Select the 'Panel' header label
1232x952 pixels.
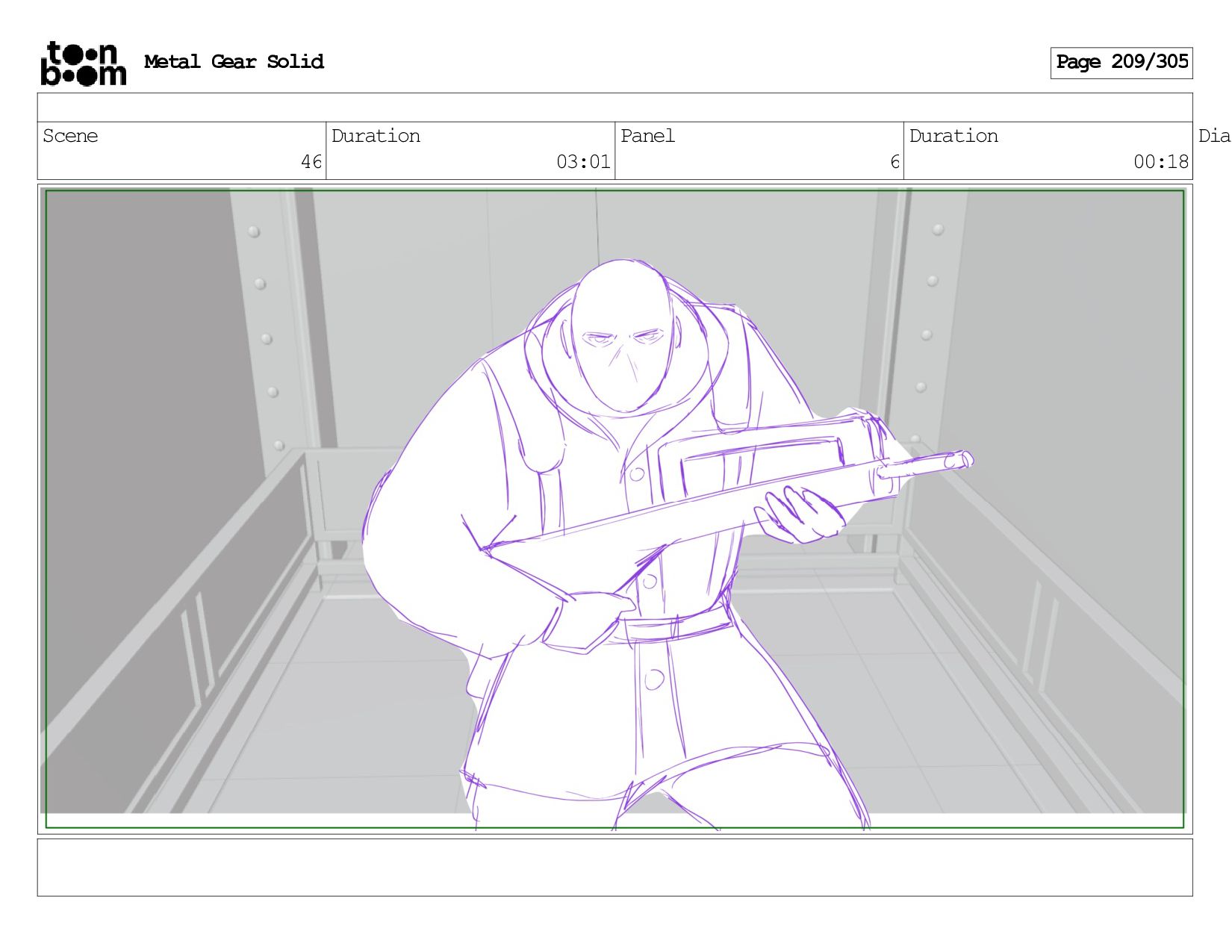coord(647,136)
